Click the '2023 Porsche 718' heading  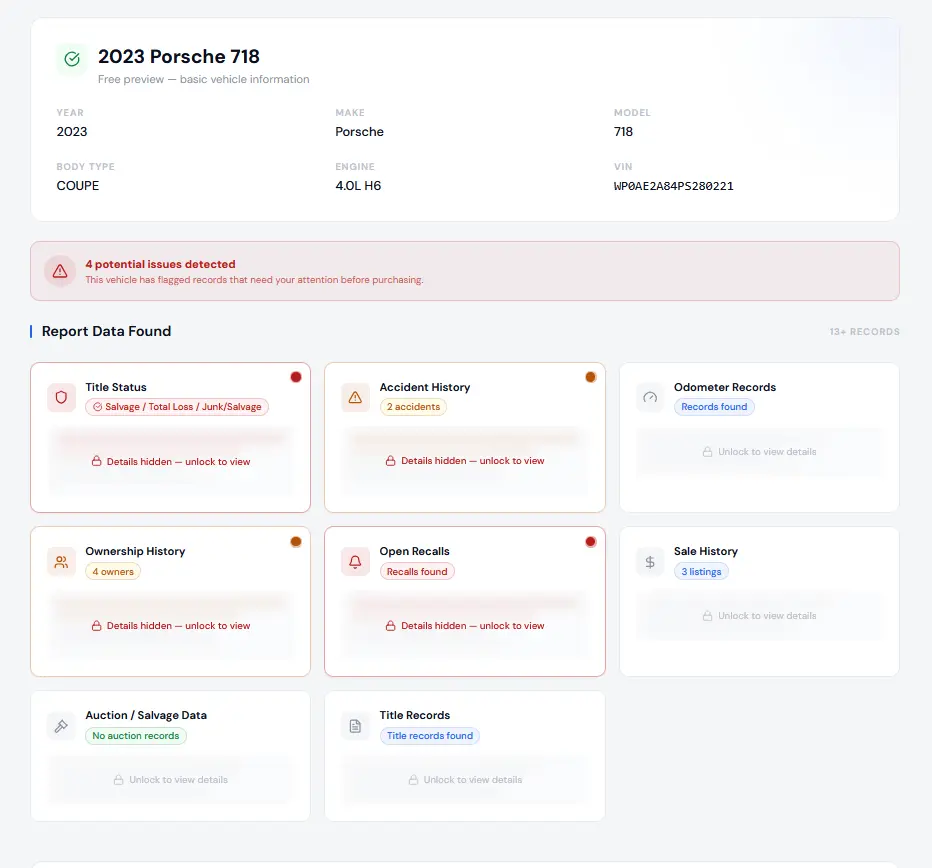(179, 56)
